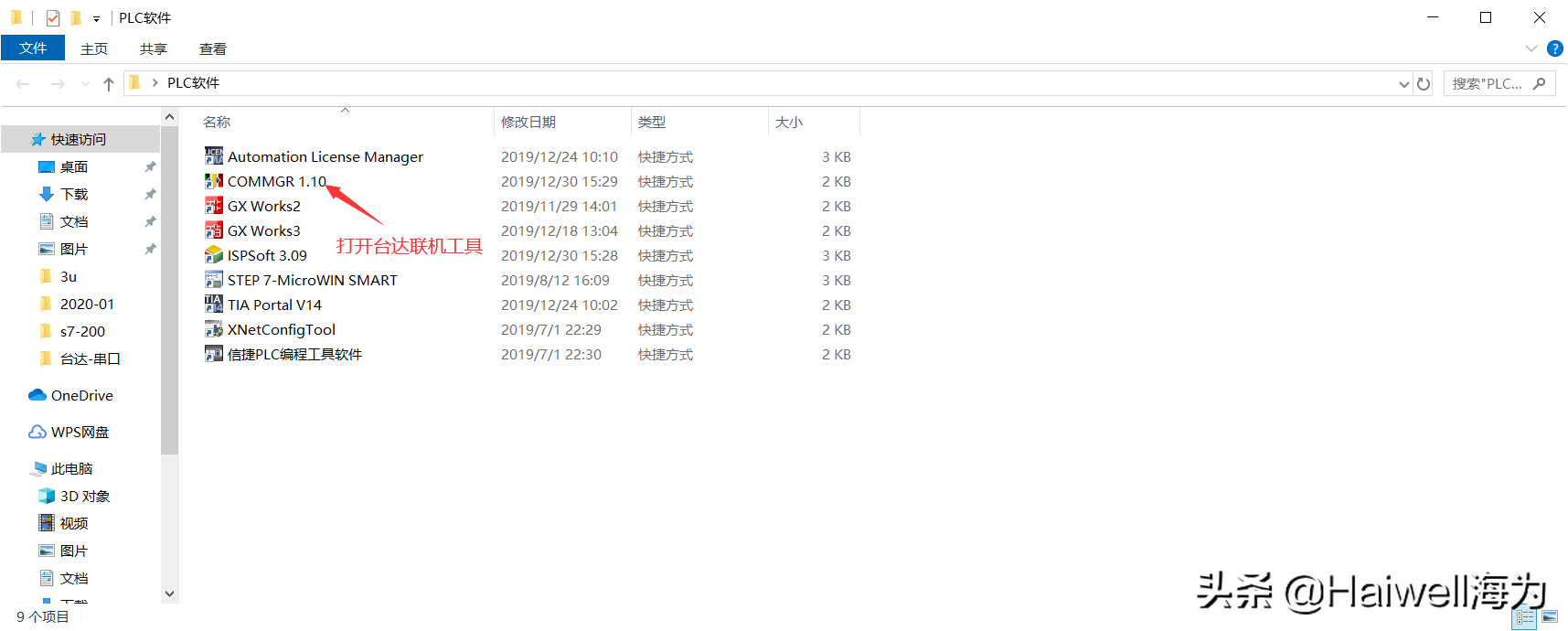Open quick access toolbar customize dropdown

pos(96,18)
